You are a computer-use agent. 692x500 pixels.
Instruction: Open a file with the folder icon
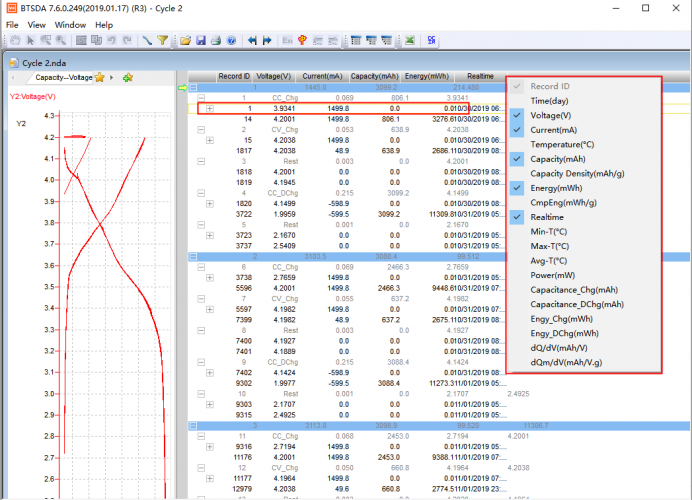coord(185,41)
